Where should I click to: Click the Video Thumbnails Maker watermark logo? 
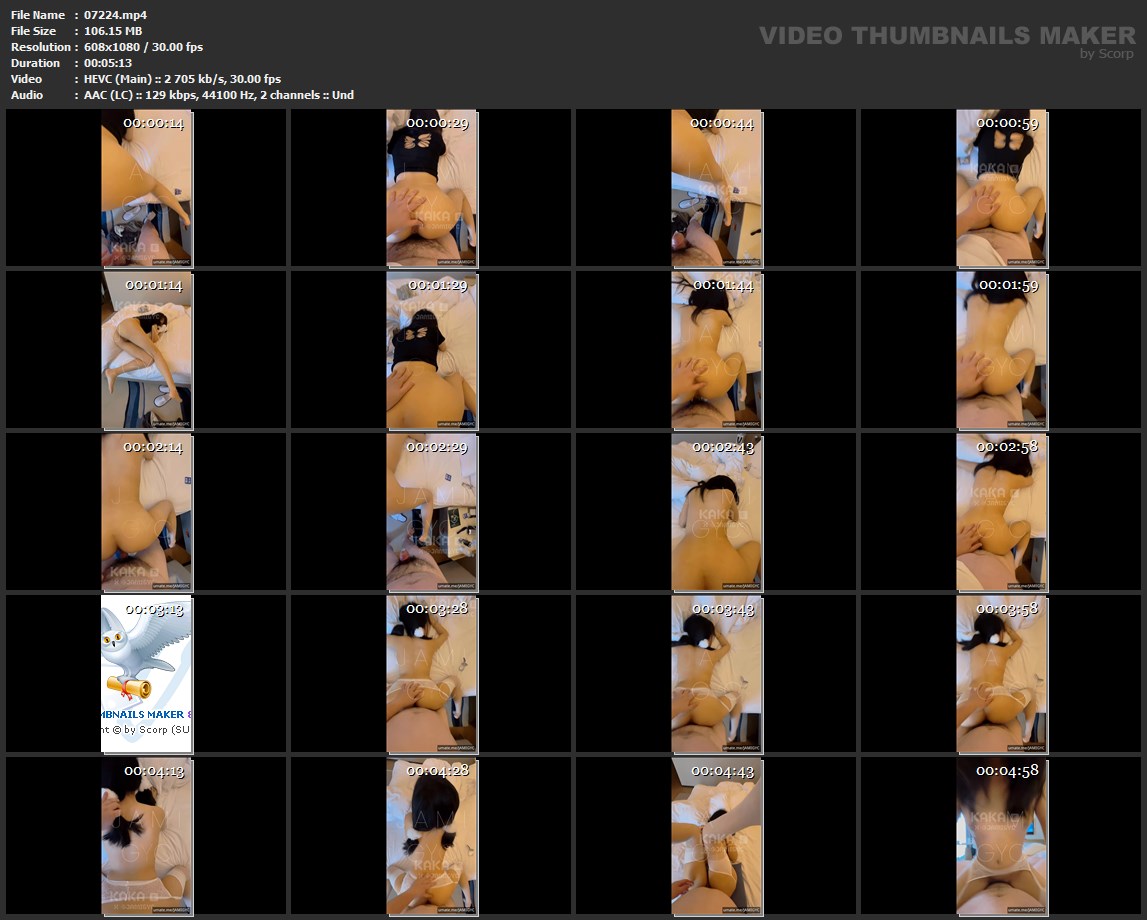[946, 36]
